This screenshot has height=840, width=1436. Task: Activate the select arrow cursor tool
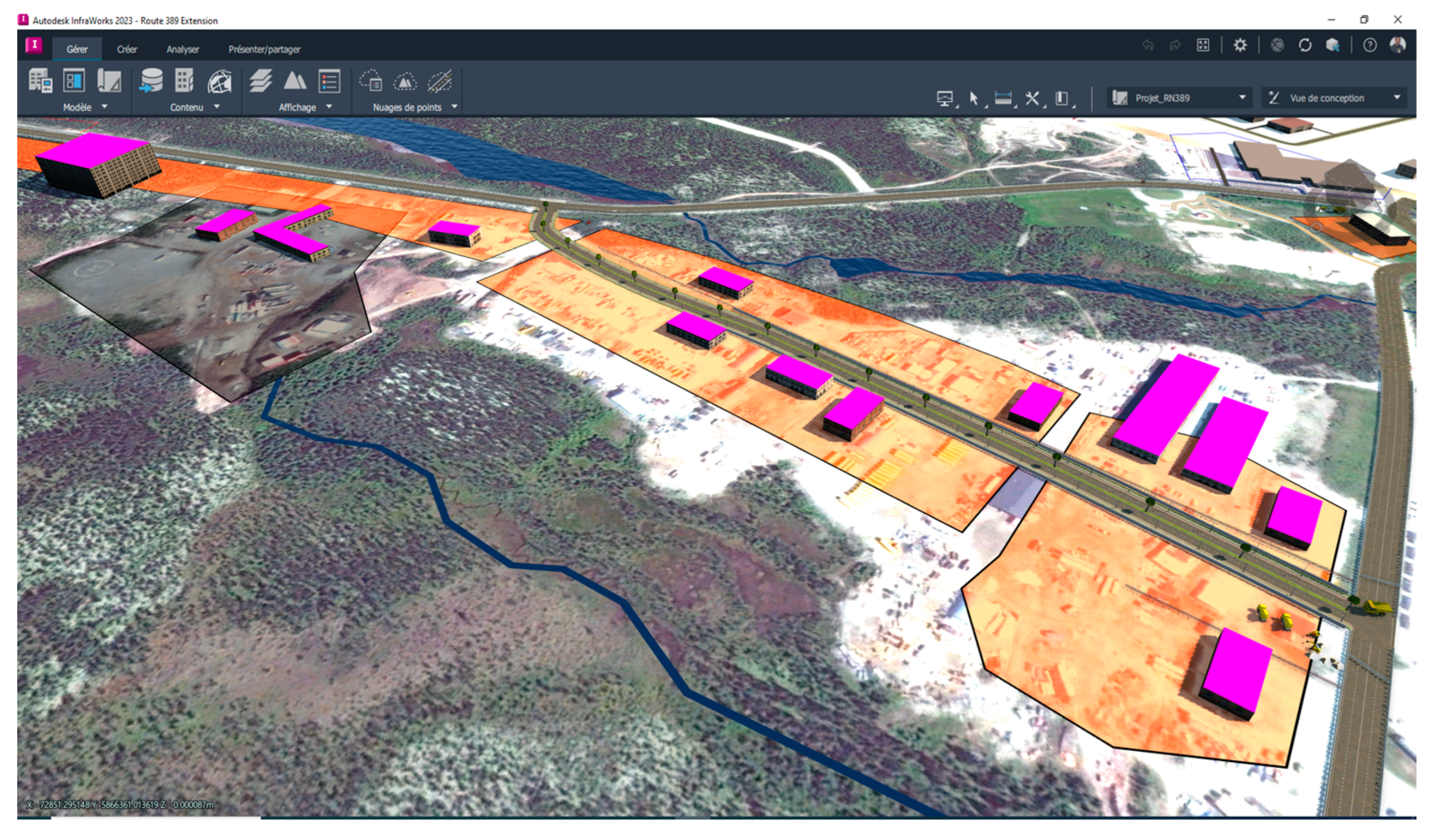coord(974,98)
